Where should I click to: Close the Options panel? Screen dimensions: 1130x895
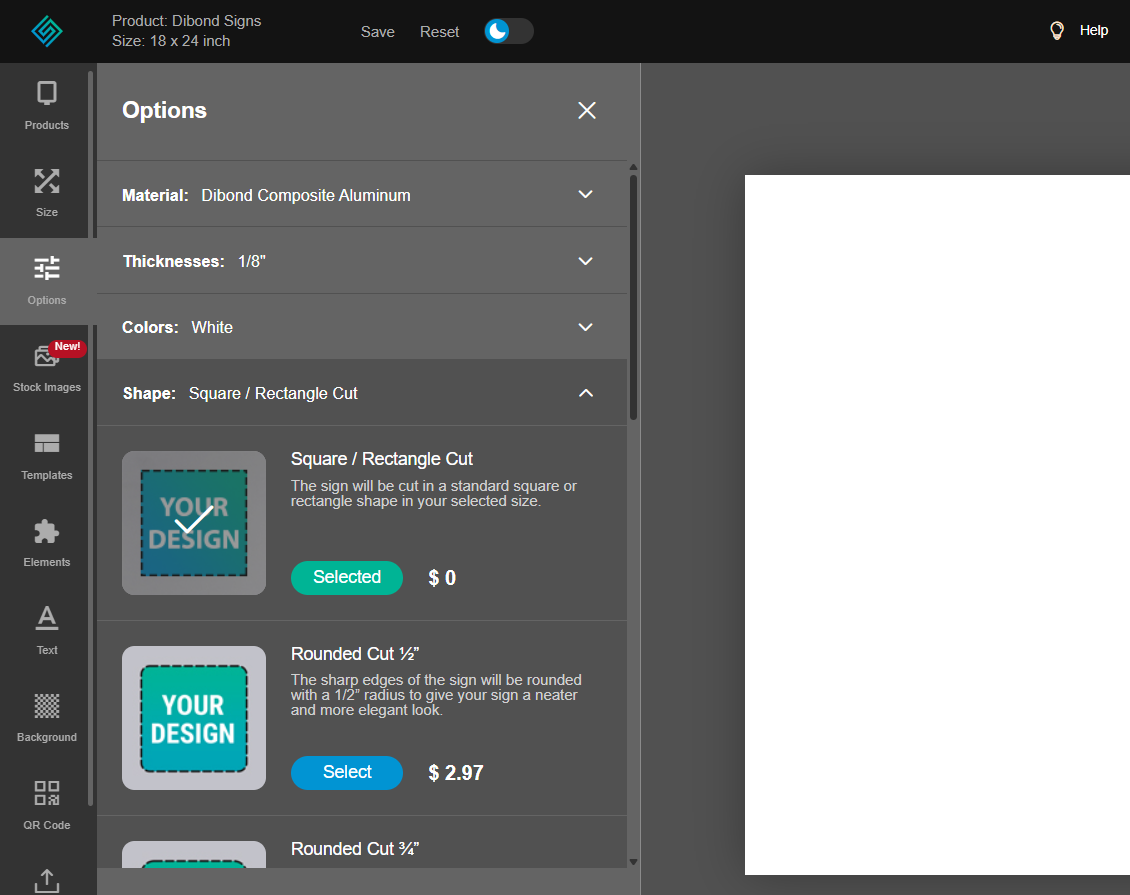(587, 110)
